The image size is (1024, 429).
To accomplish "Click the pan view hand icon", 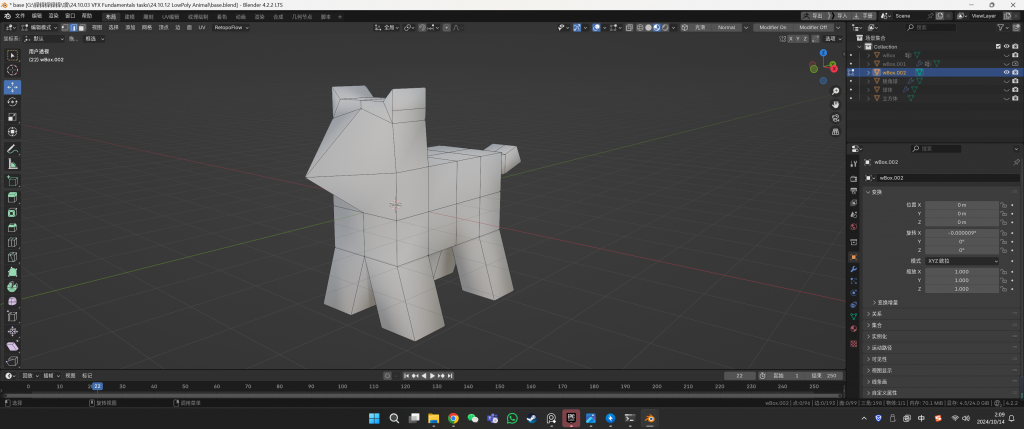I will pyautogui.click(x=836, y=104).
